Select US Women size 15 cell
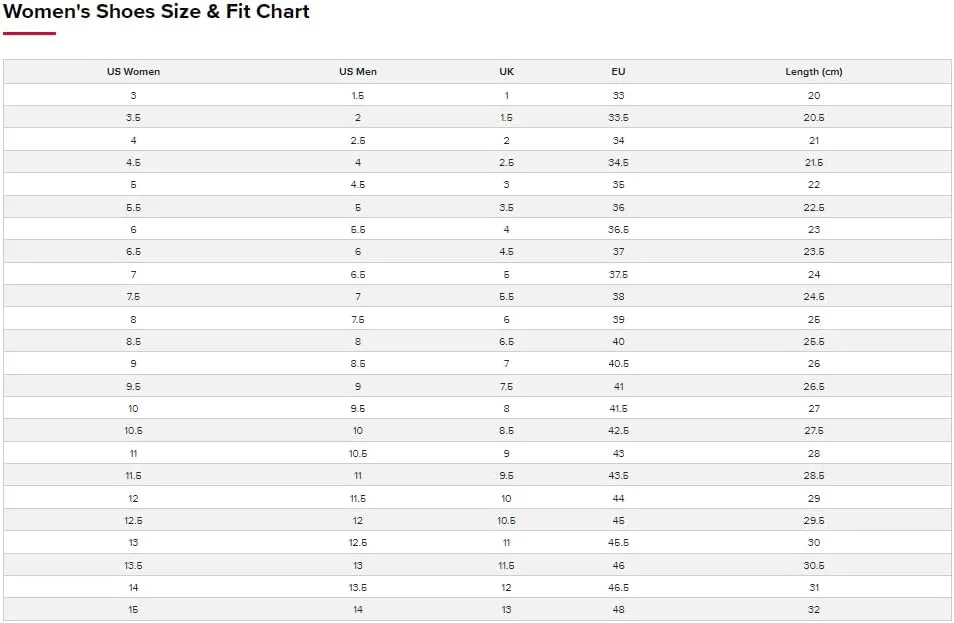The image size is (954, 623). (133, 609)
